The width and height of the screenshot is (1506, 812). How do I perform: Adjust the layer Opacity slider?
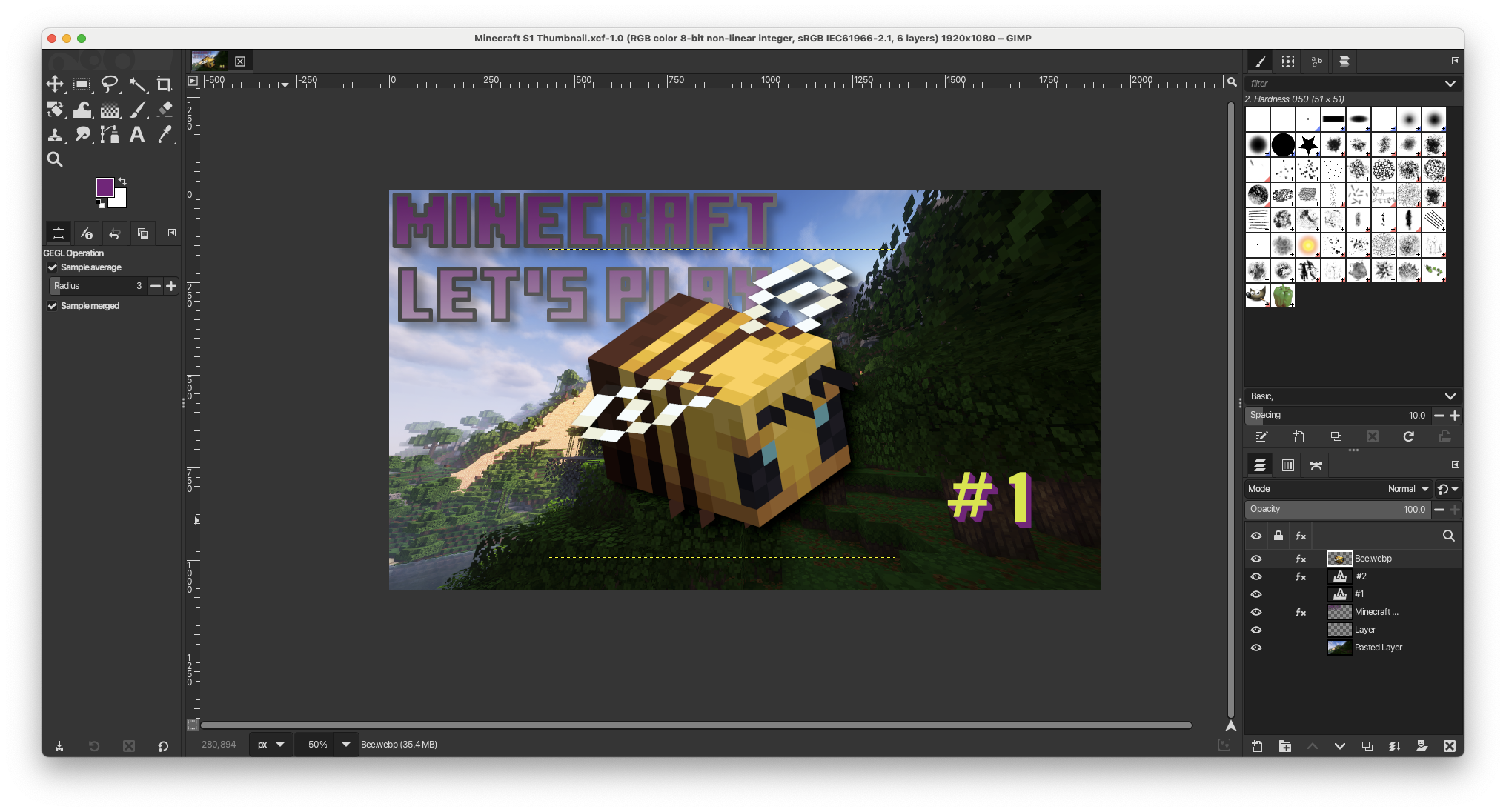[x=1338, y=510]
